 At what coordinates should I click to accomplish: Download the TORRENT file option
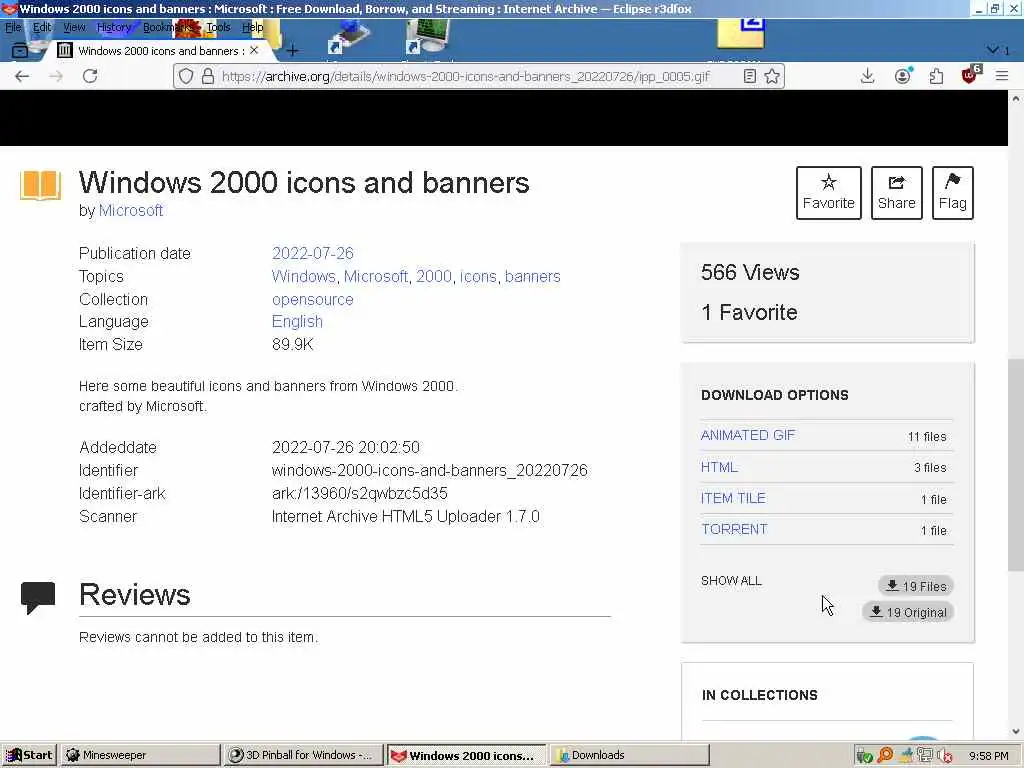[x=734, y=529]
